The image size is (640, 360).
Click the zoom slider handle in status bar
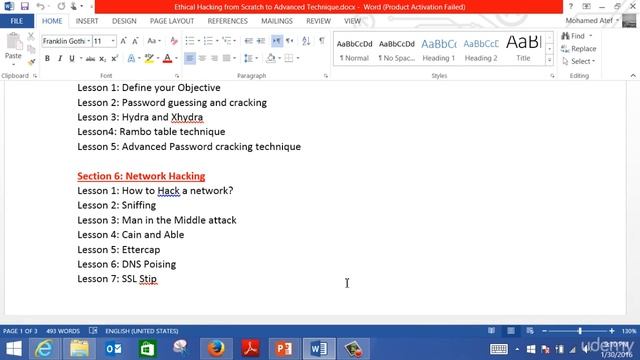580,331
